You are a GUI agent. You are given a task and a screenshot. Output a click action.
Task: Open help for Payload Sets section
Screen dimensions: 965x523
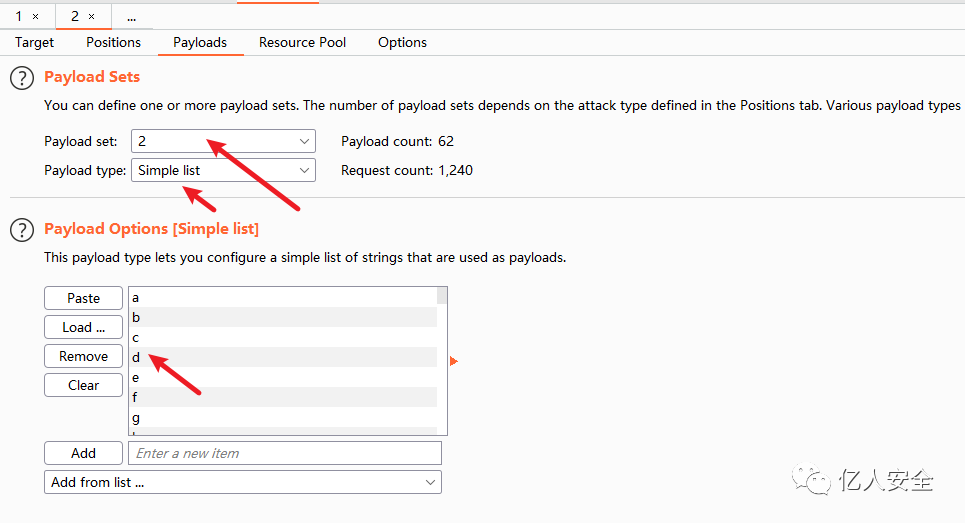pyautogui.click(x=22, y=78)
